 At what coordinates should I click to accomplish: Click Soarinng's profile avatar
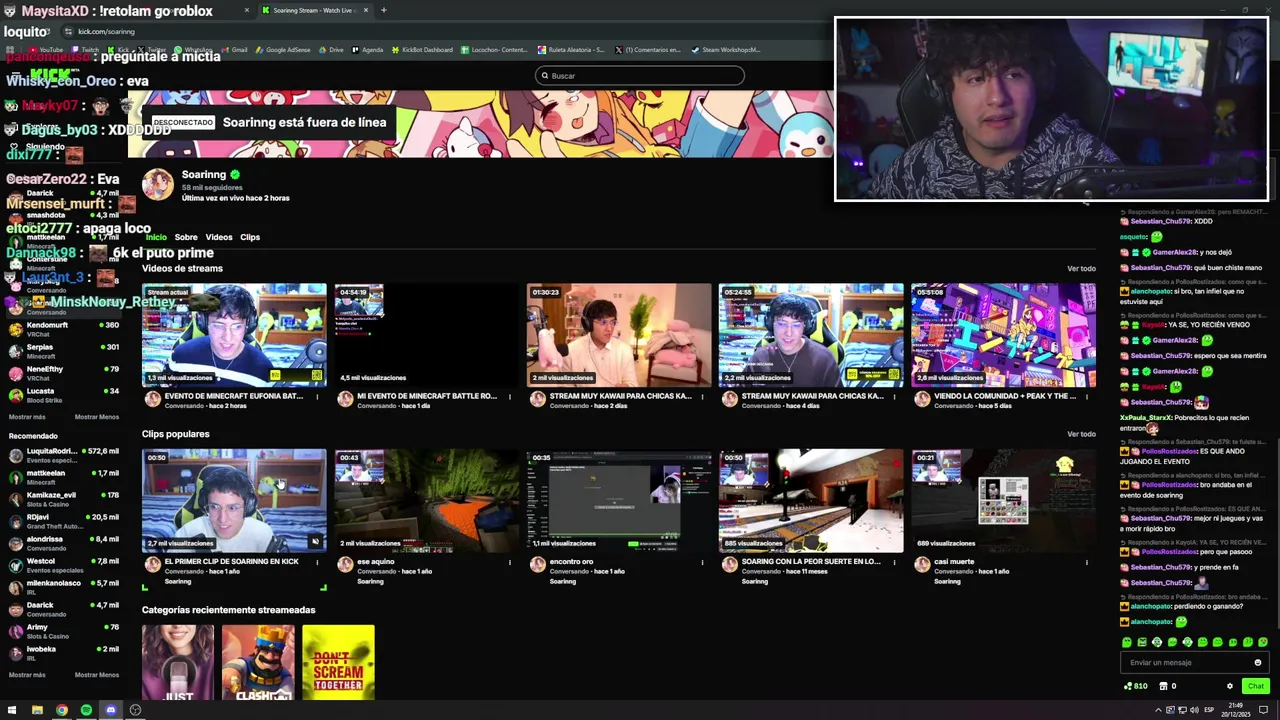157,184
